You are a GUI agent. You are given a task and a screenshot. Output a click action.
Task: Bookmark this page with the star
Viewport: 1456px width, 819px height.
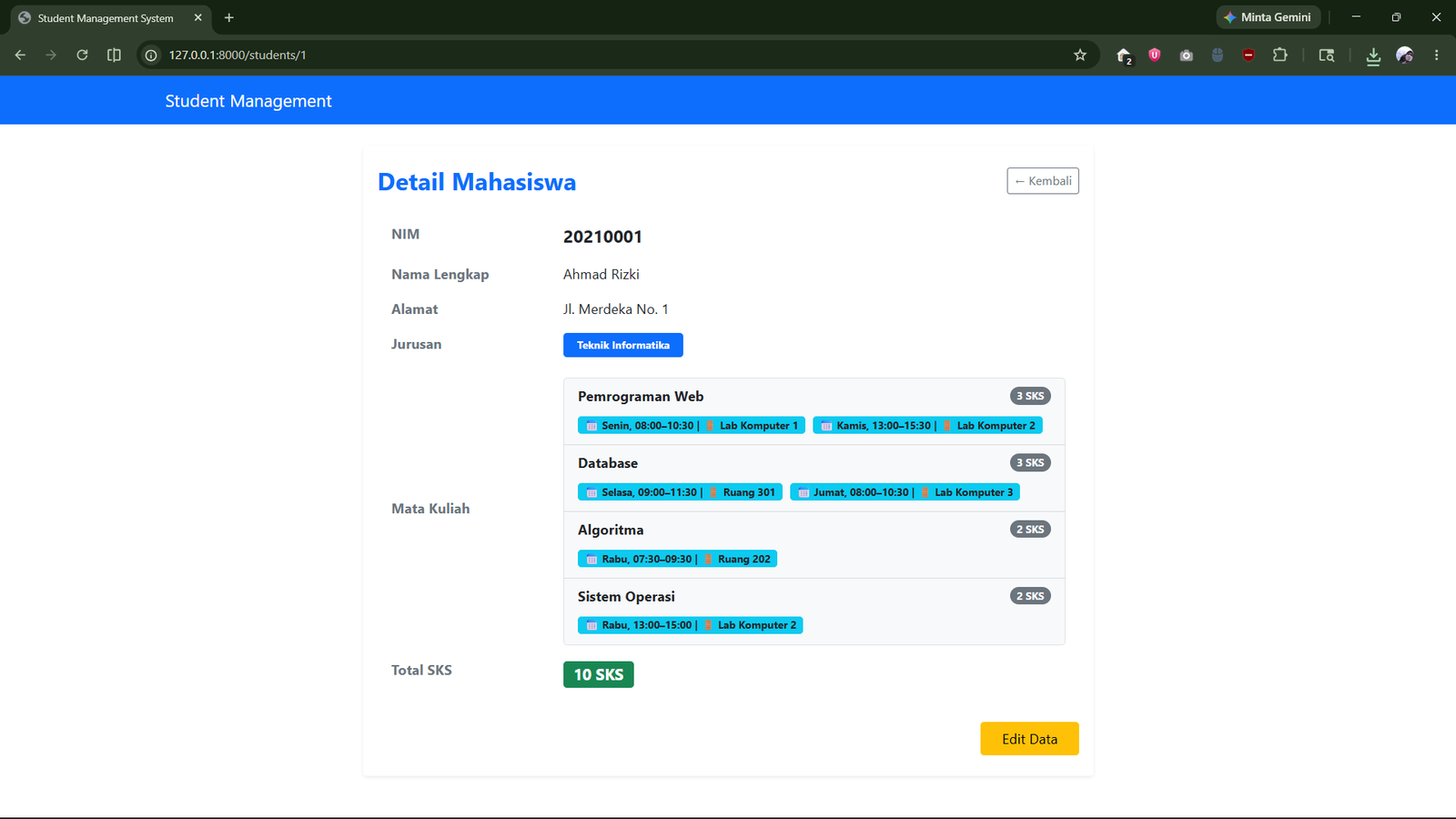pos(1080,55)
